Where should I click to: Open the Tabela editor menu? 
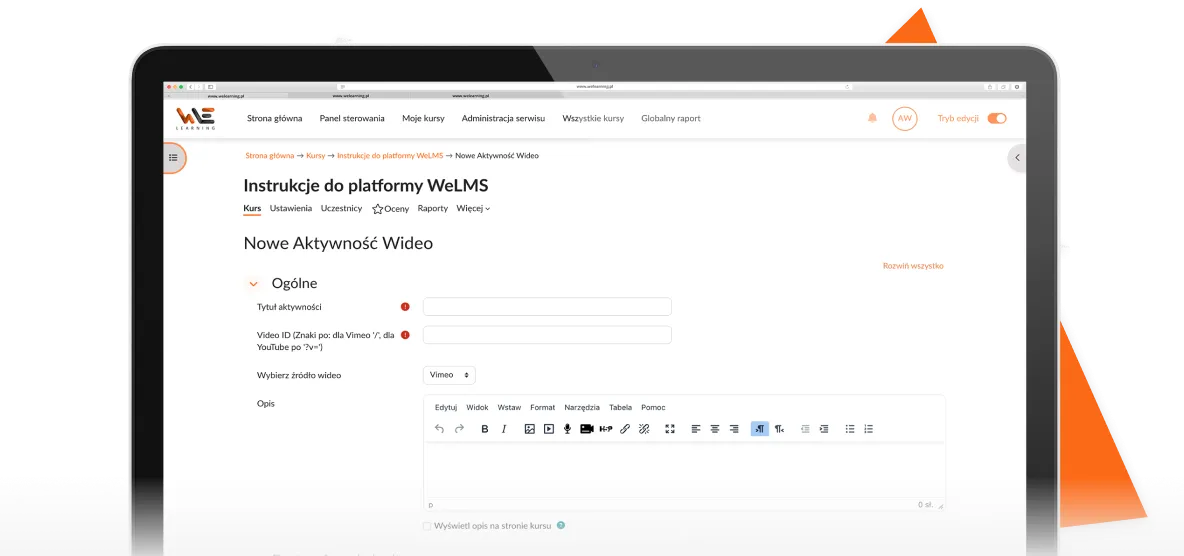tap(621, 407)
